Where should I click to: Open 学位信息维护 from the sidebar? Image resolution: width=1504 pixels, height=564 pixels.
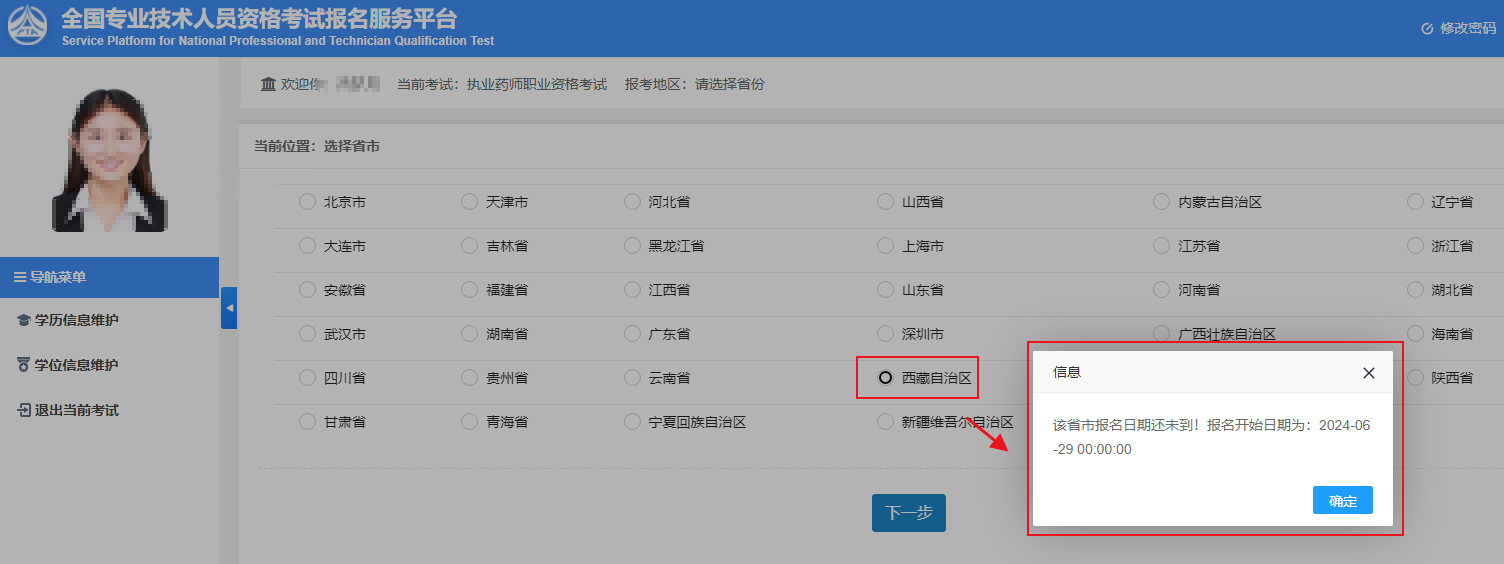[76, 365]
